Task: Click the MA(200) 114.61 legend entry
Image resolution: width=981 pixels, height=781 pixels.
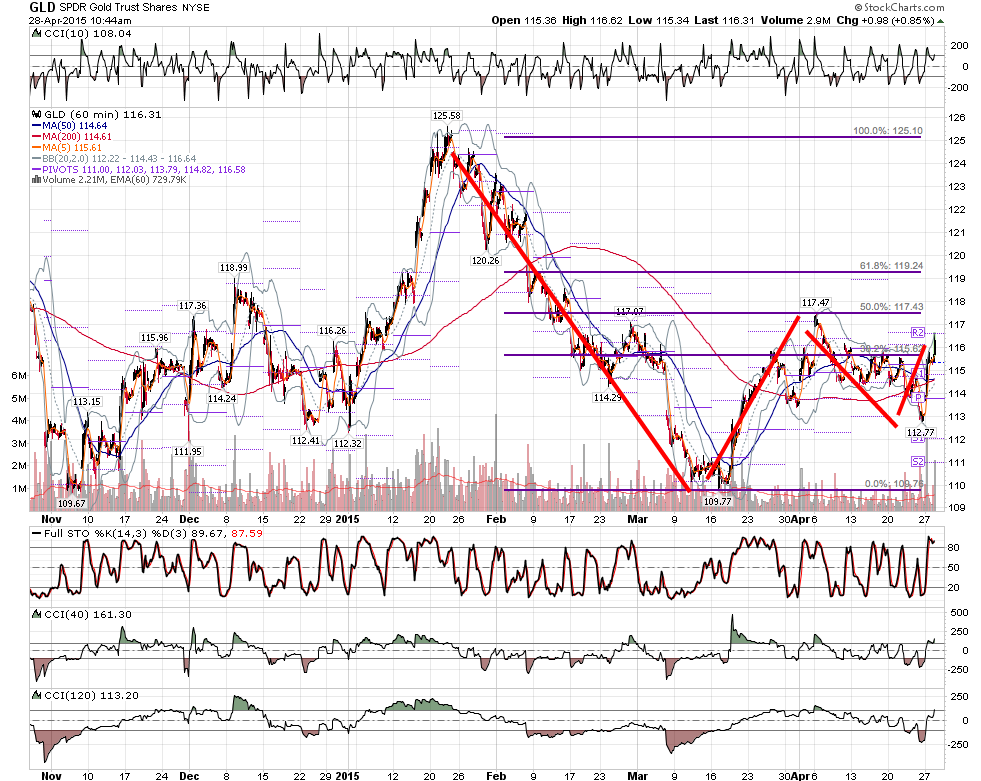Action: pyautogui.click(x=71, y=136)
